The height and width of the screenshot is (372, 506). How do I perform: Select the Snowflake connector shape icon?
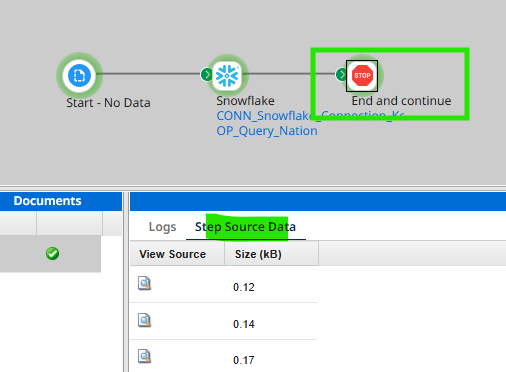click(x=227, y=76)
